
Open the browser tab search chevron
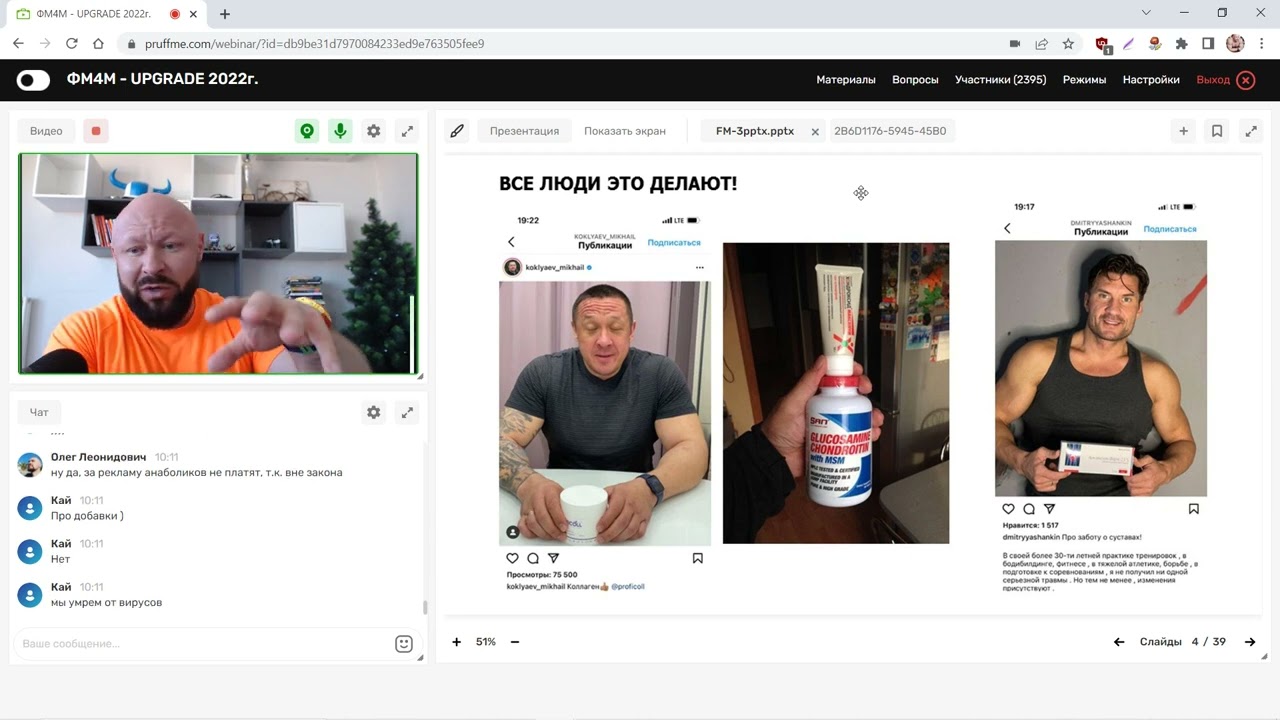pos(1144,13)
